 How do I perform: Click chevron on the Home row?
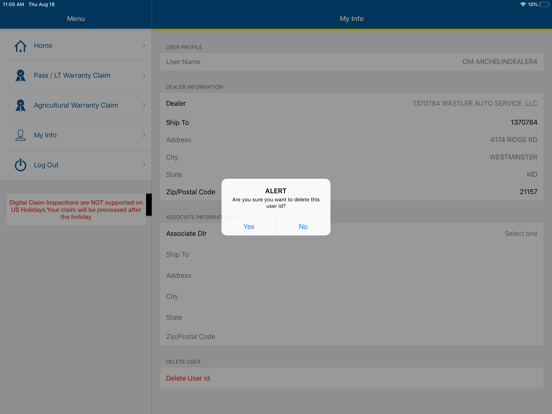[x=144, y=45]
